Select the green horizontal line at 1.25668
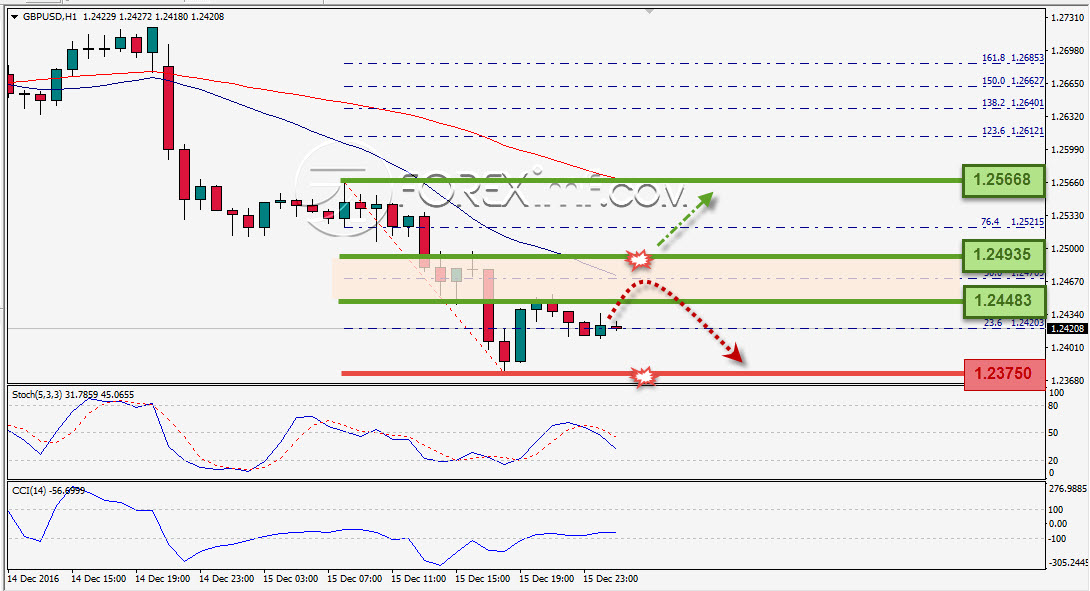Screen dimensions: 1090x591 point(651,181)
